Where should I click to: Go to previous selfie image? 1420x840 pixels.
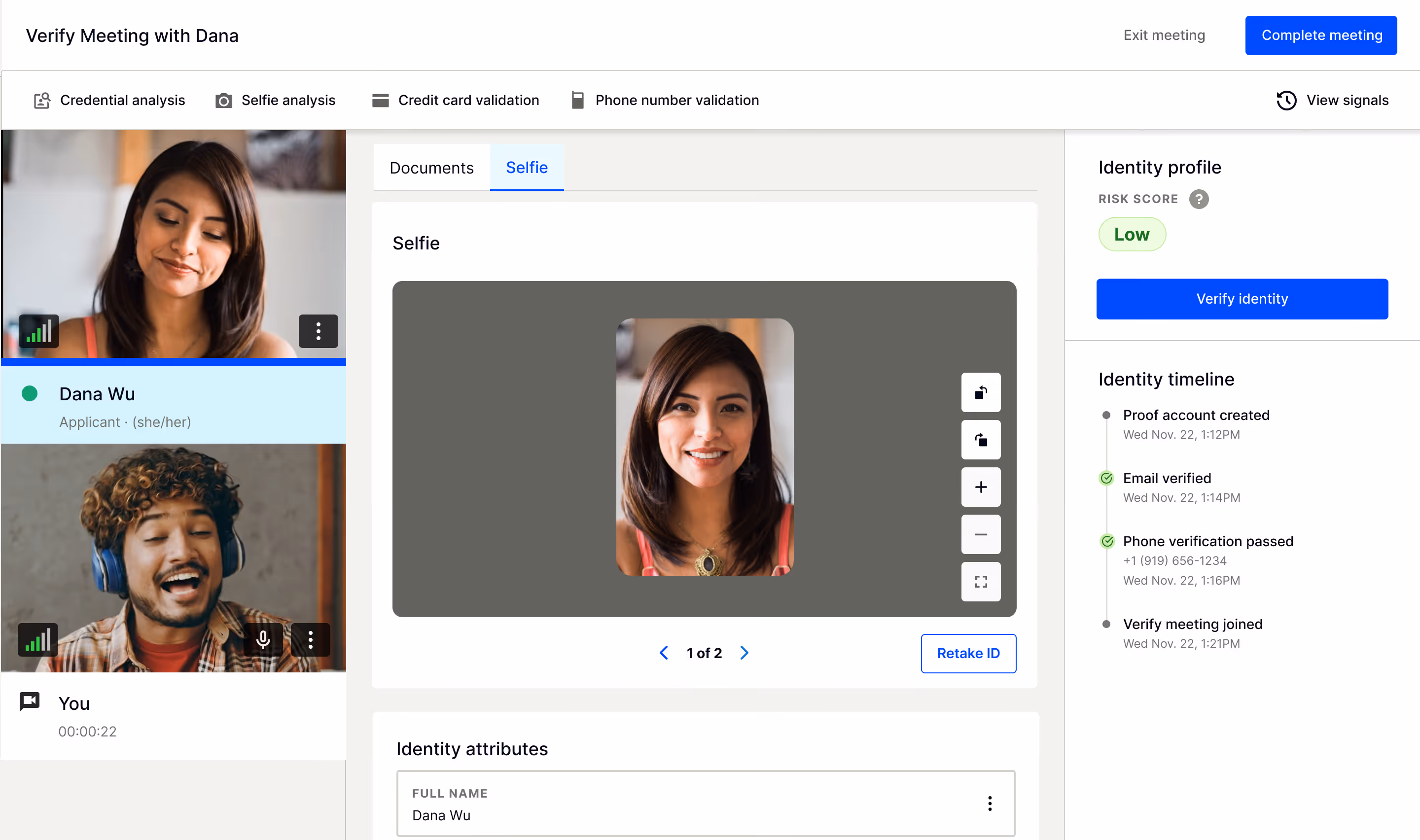click(x=664, y=653)
